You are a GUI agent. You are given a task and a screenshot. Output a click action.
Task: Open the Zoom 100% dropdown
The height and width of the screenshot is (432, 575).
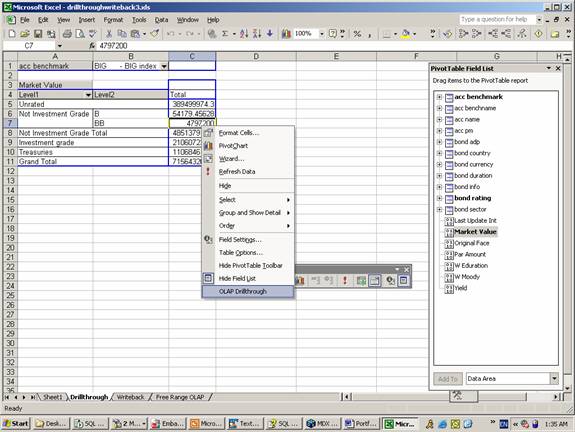tap(322, 34)
